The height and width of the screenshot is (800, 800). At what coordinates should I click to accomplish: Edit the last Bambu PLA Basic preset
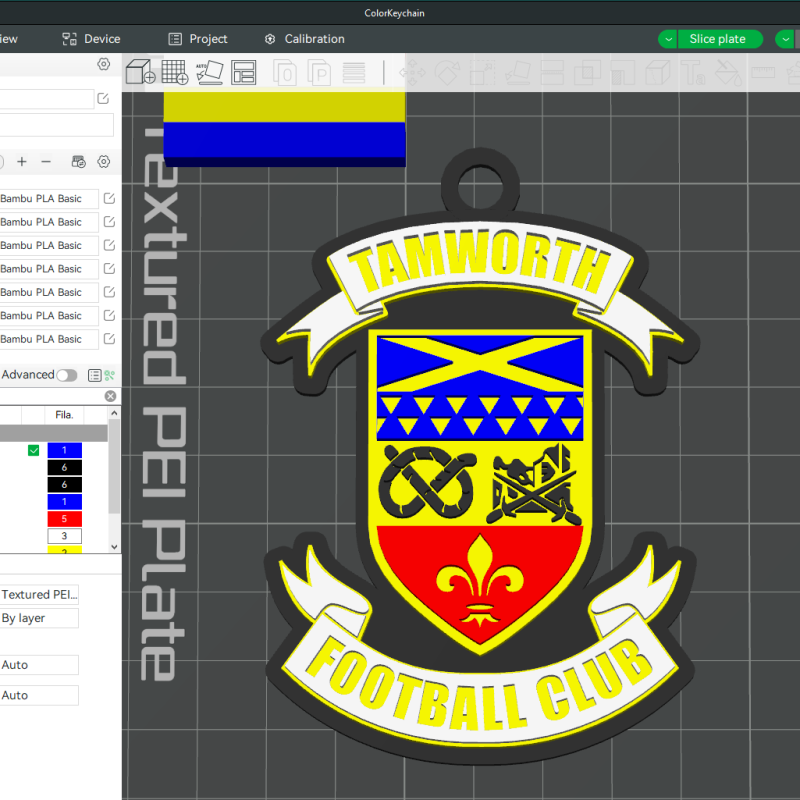pos(109,339)
